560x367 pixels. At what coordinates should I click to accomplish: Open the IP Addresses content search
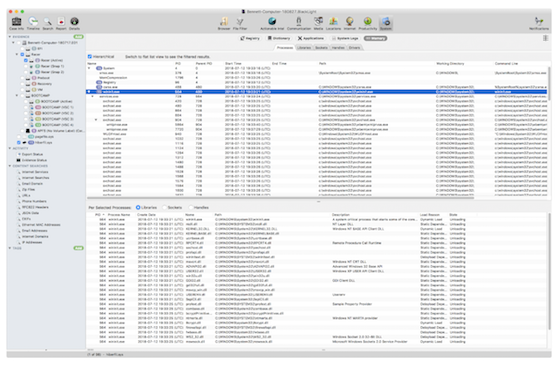coord(32,242)
